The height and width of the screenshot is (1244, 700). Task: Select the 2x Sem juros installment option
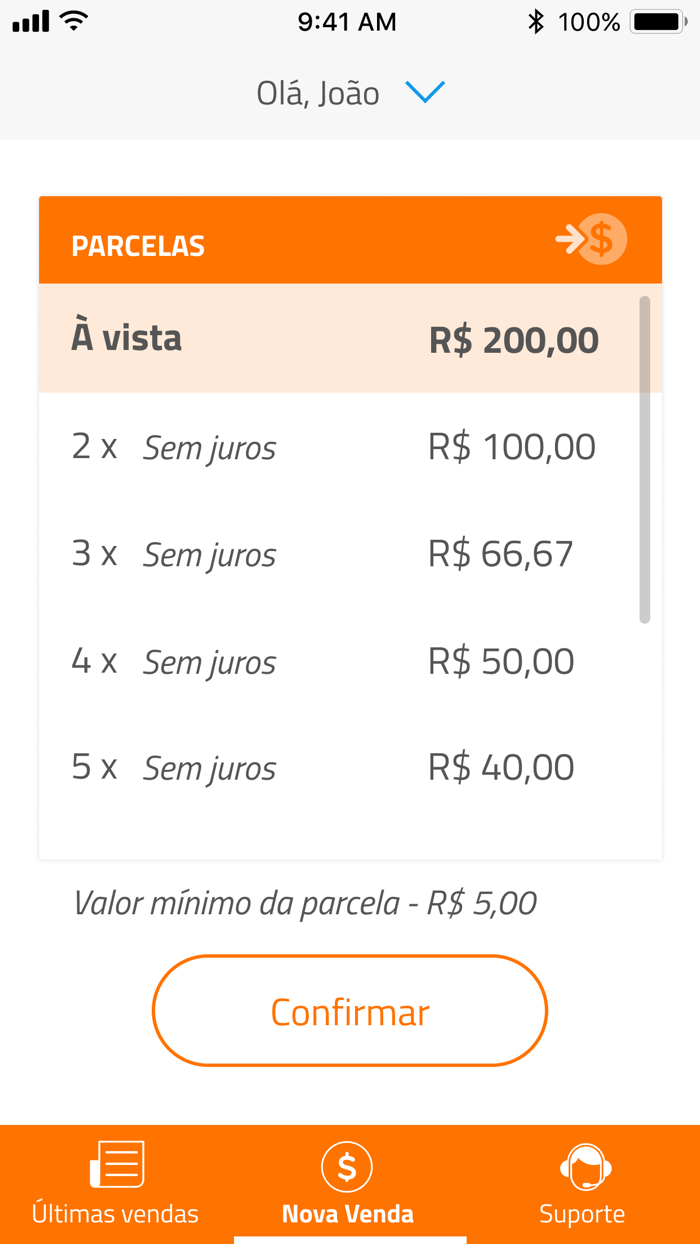pos(350,446)
